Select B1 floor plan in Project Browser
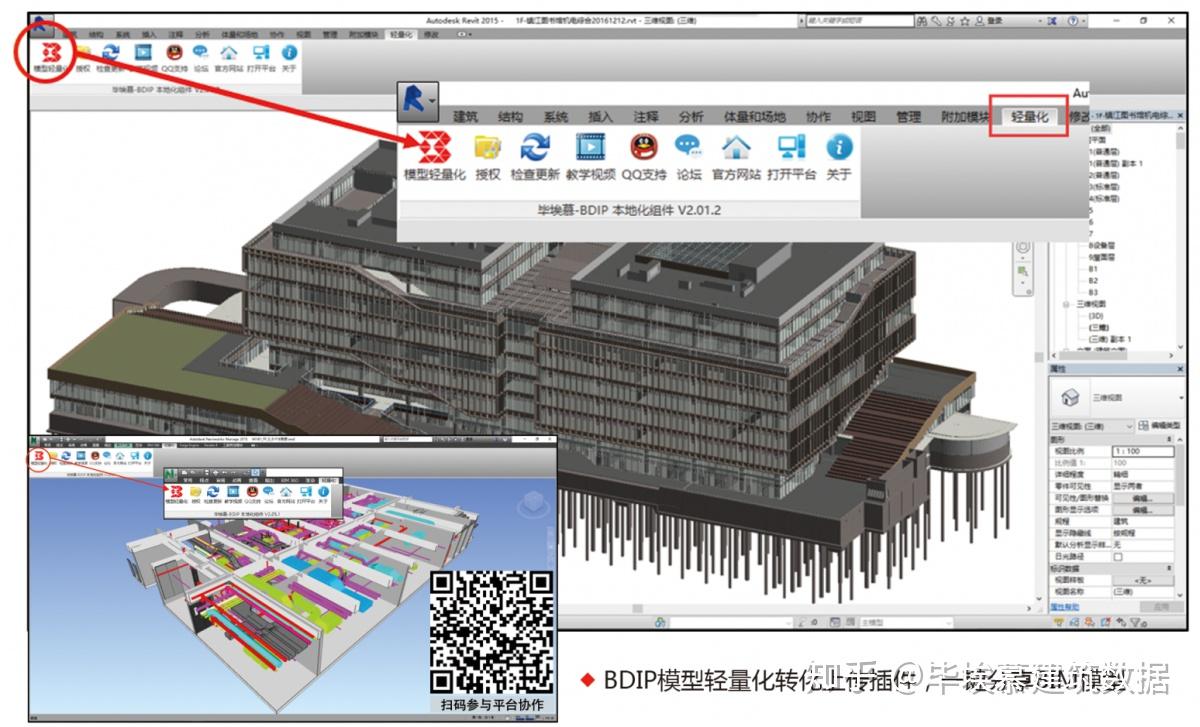The image size is (1200, 727). [x=1093, y=269]
